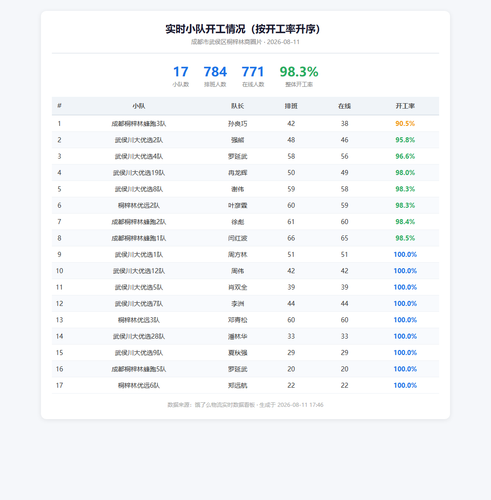Click the large green 98.3% overall rate
The image size is (491, 500).
(299, 72)
